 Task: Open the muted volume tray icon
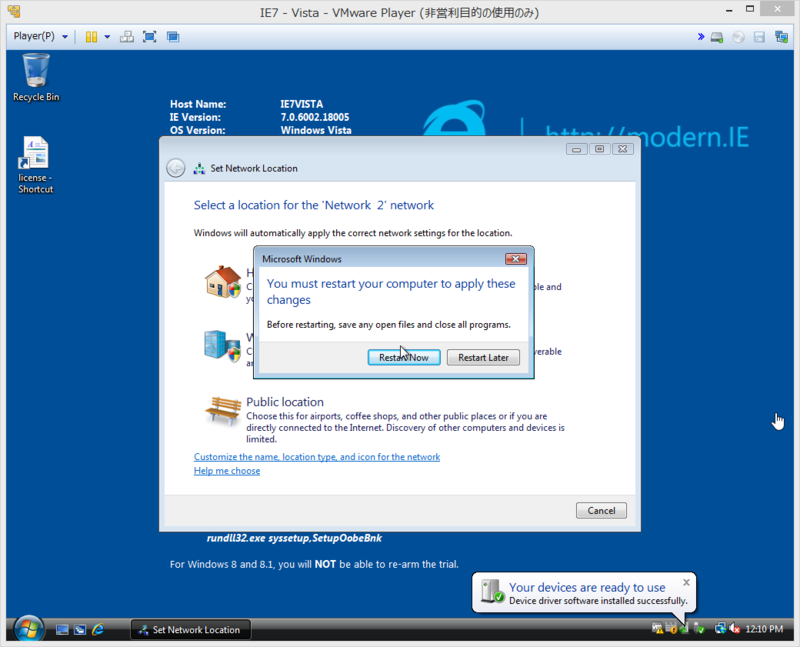[x=734, y=628]
